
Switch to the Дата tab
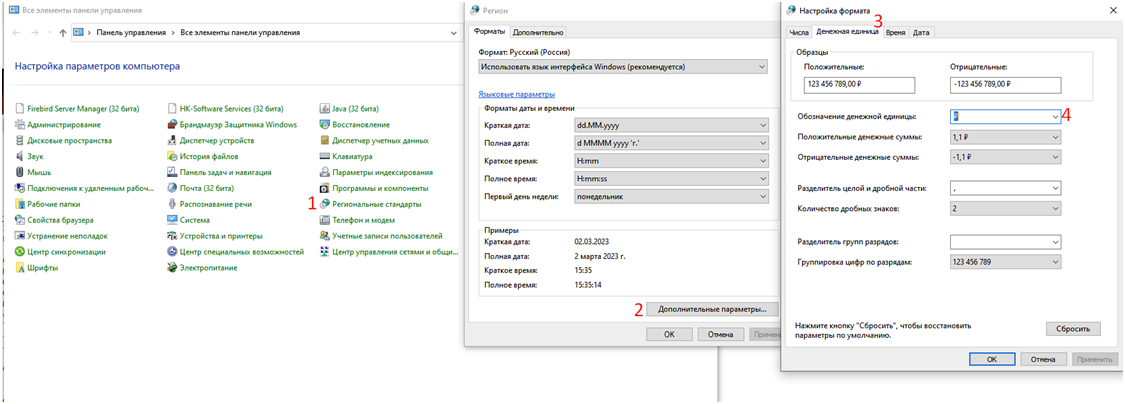click(921, 32)
